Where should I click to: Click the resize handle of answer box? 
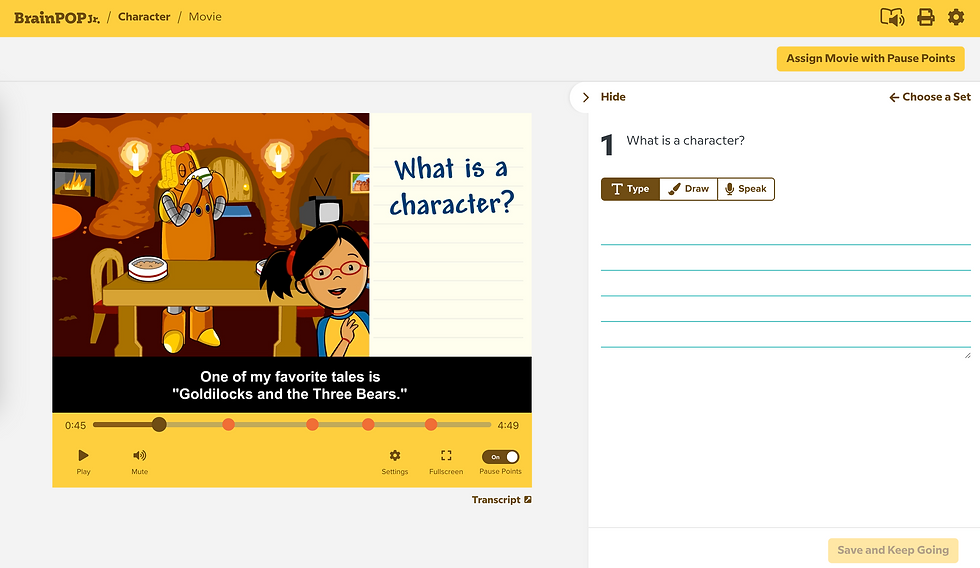(x=968, y=355)
